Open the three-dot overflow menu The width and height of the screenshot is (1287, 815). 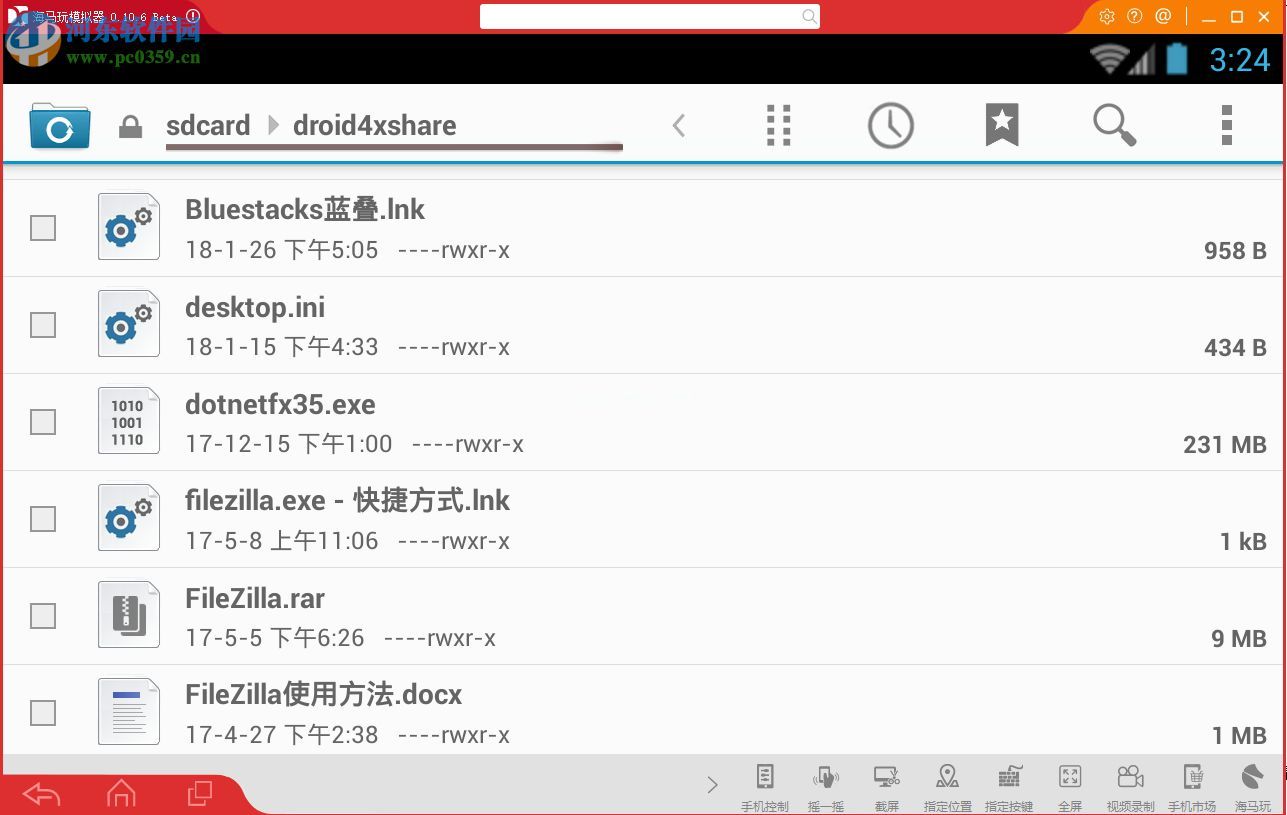point(1227,126)
